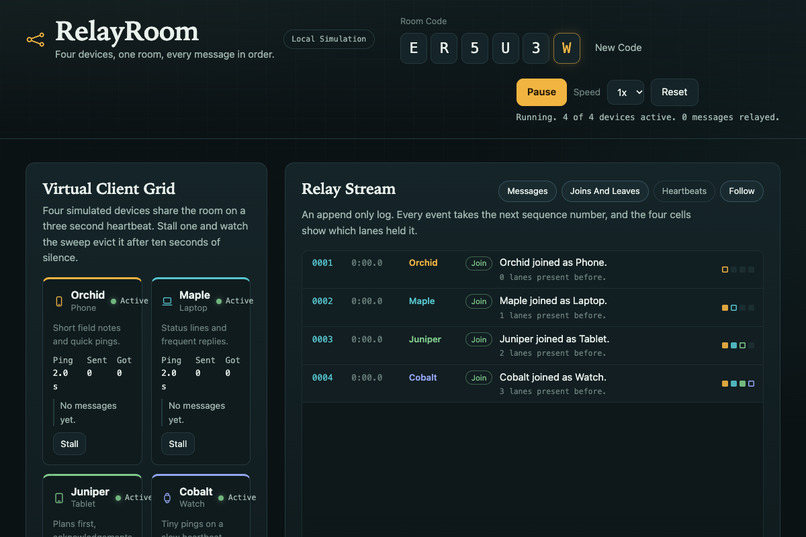The image size is (806, 537).
Task: Click the Join tag on Maple's row
Action: (479, 301)
